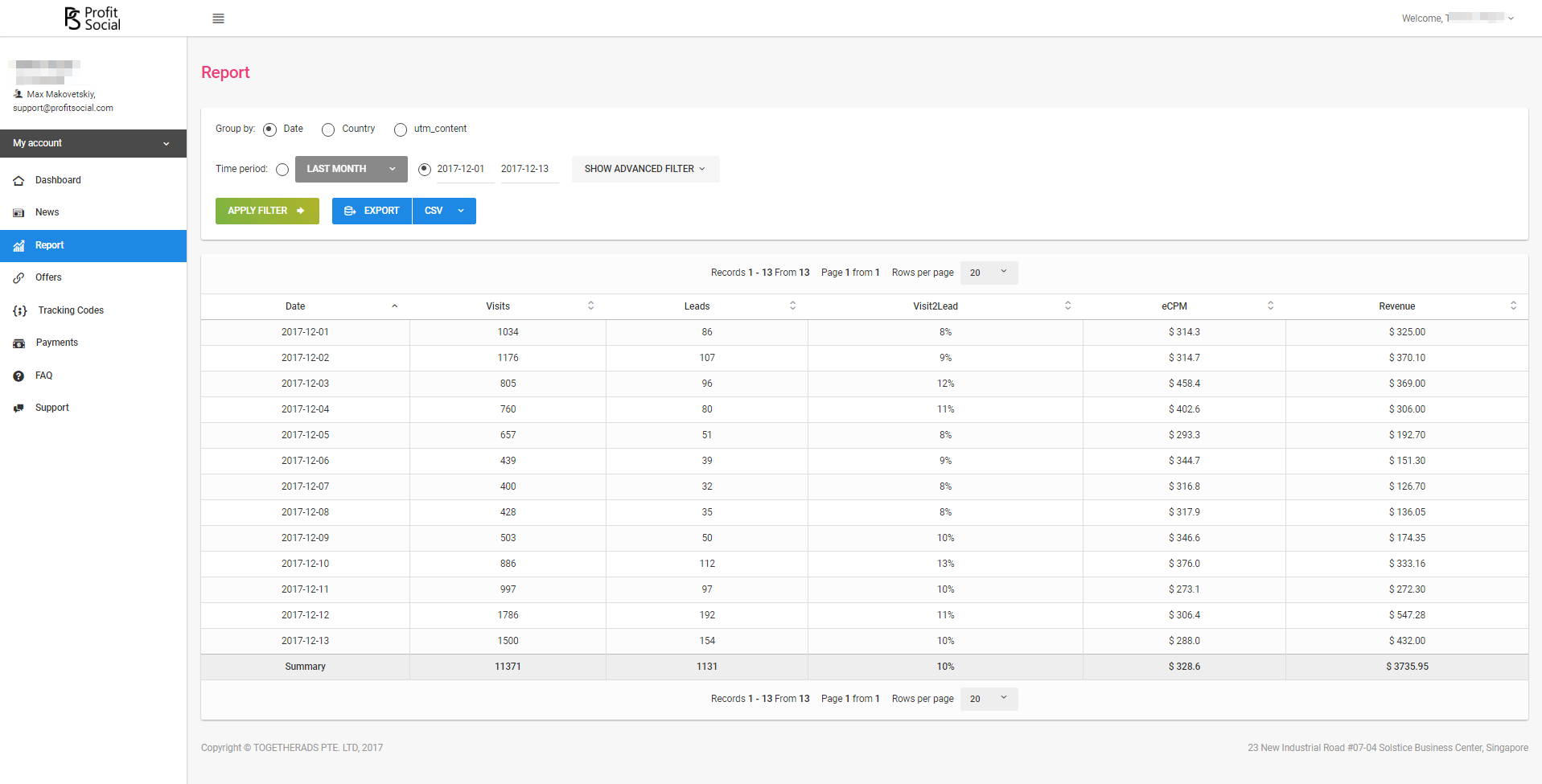Click the FAQ question mark icon
Screen dimensions: 1542x784
(19, 376)
